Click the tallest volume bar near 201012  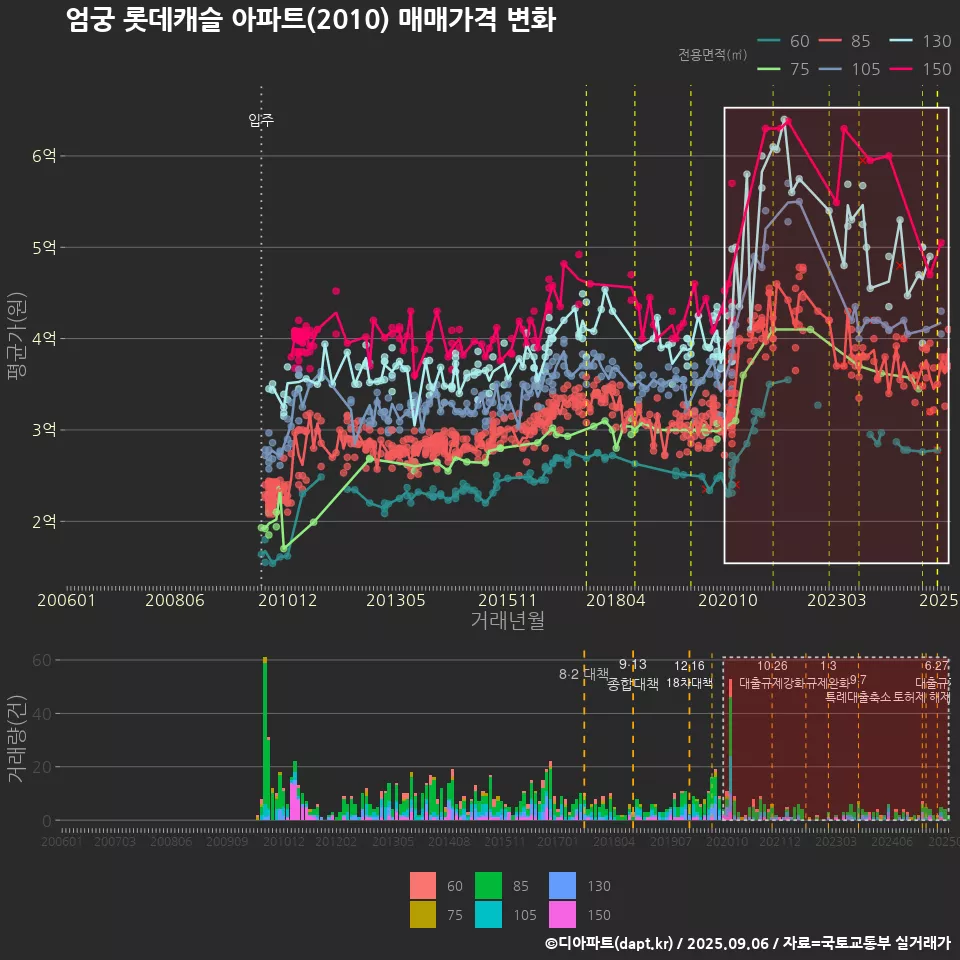265,738
